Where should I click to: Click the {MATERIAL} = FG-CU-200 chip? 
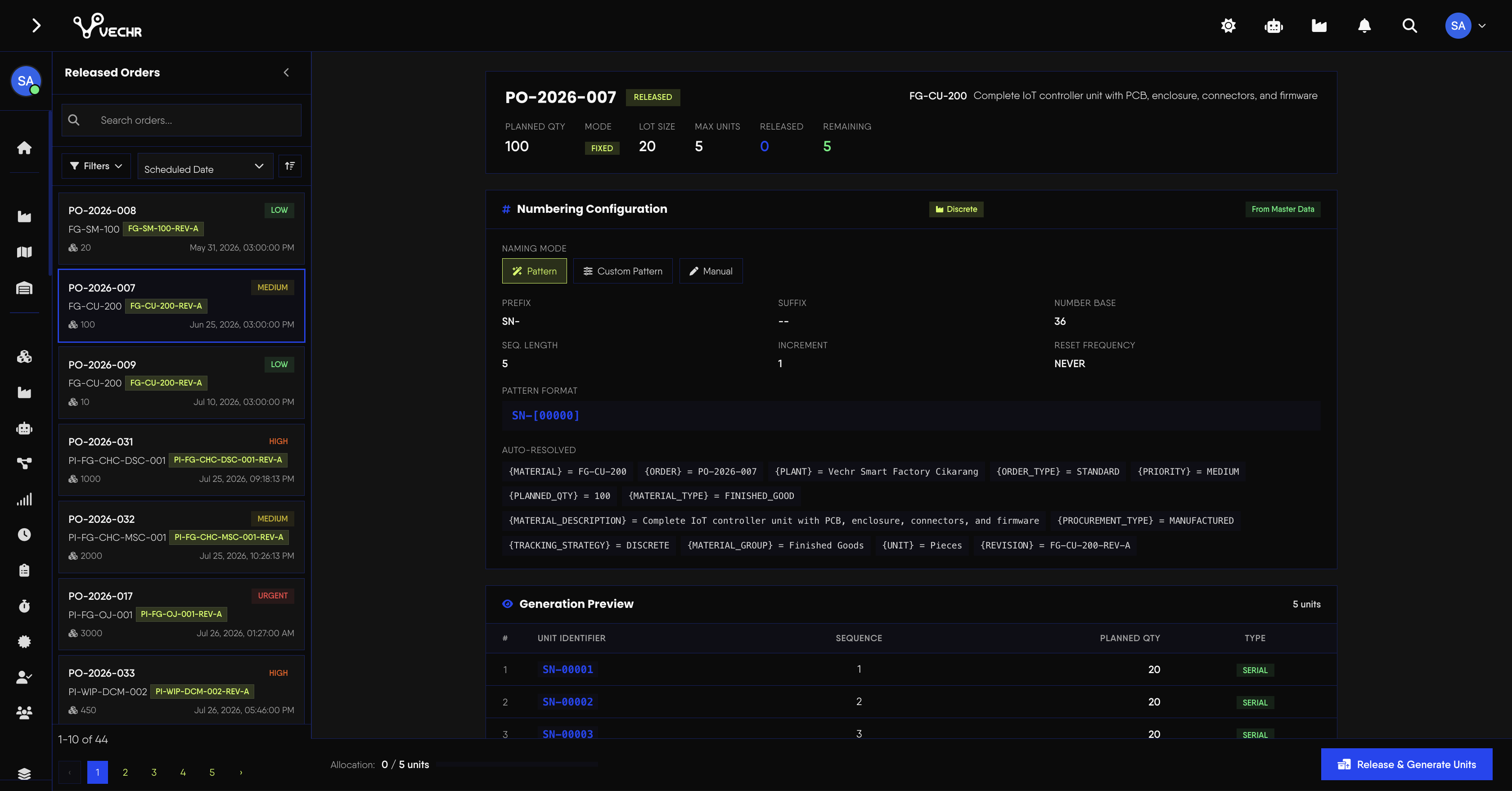pyautogui.click(x=567, y=472)
